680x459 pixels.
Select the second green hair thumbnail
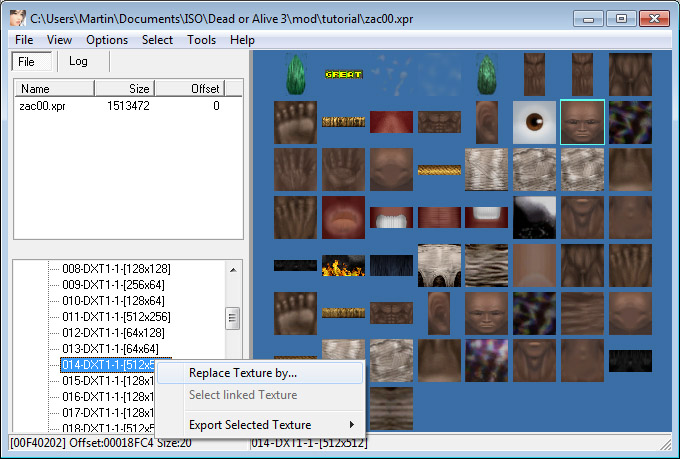coord(487,74)
